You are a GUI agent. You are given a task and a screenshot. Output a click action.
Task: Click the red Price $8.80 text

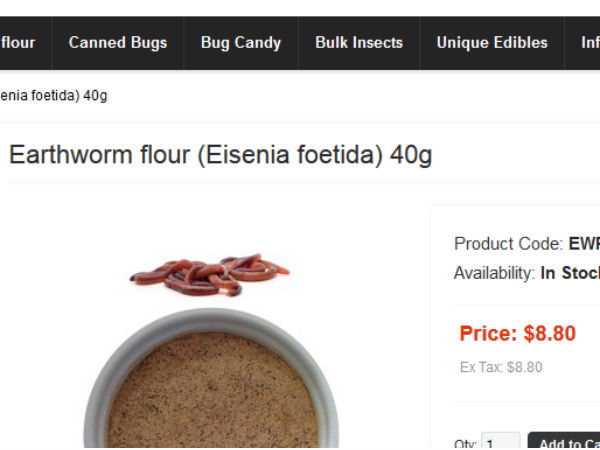(x=517, y=333)
